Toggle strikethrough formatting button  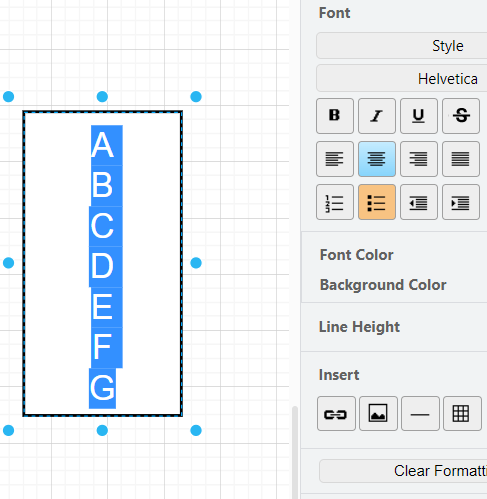pos(461,116)
